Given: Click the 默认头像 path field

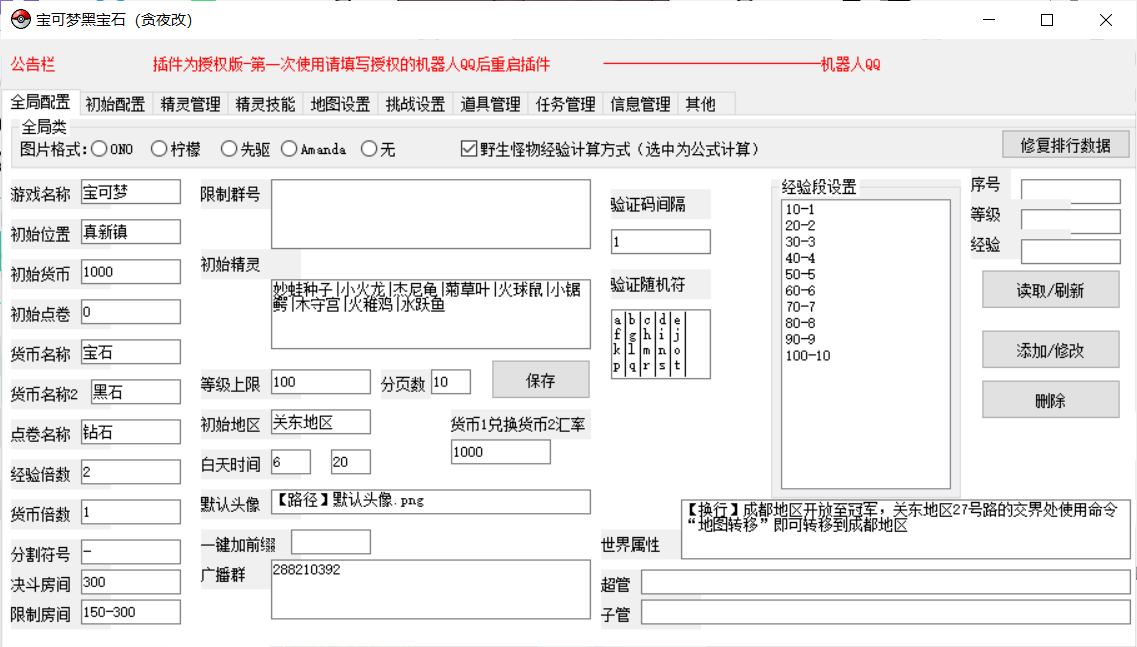Looking at the screenshot, I should [430, 502].
